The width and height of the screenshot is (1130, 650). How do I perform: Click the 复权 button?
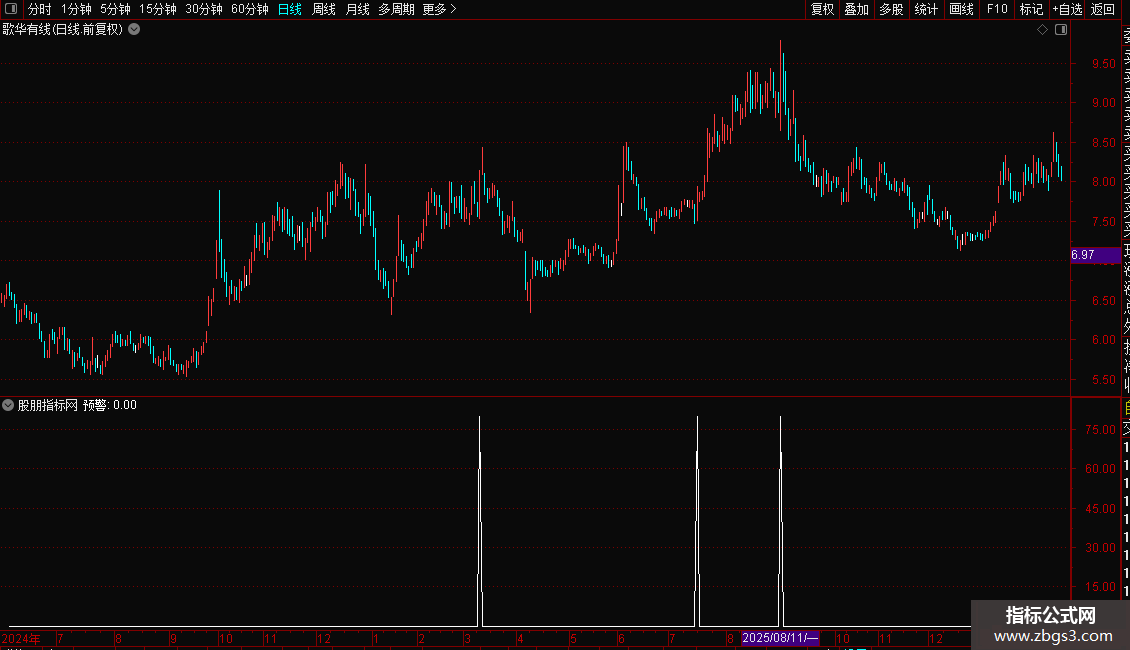822,9
